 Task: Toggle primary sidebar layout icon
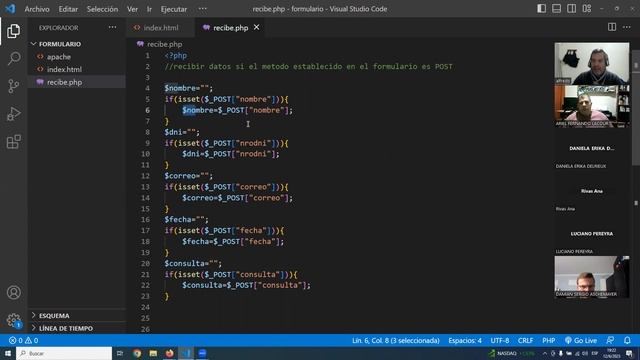541,9
